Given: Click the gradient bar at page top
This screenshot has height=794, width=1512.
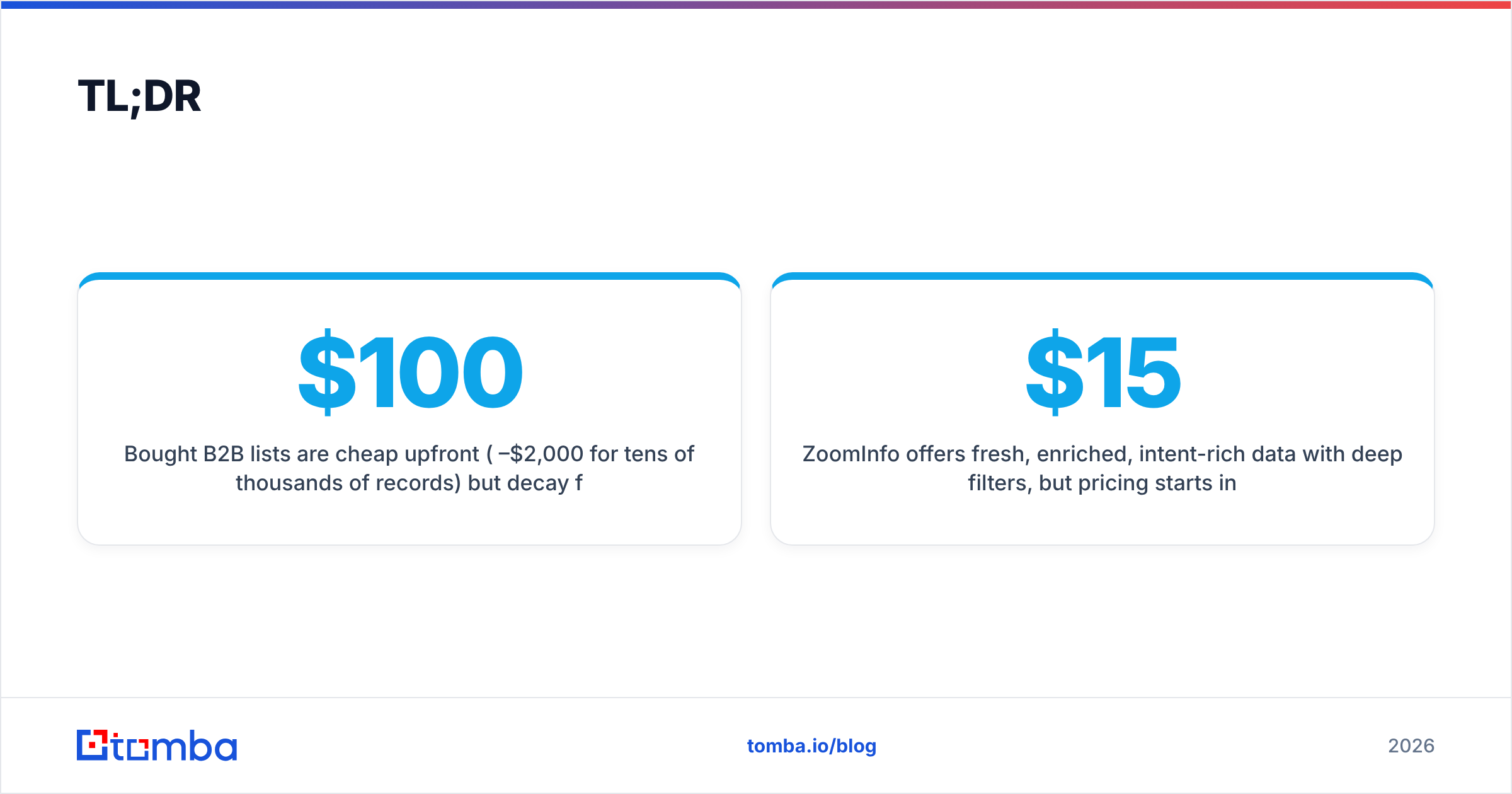Looking at the screenshot, I should click(756, 4).
